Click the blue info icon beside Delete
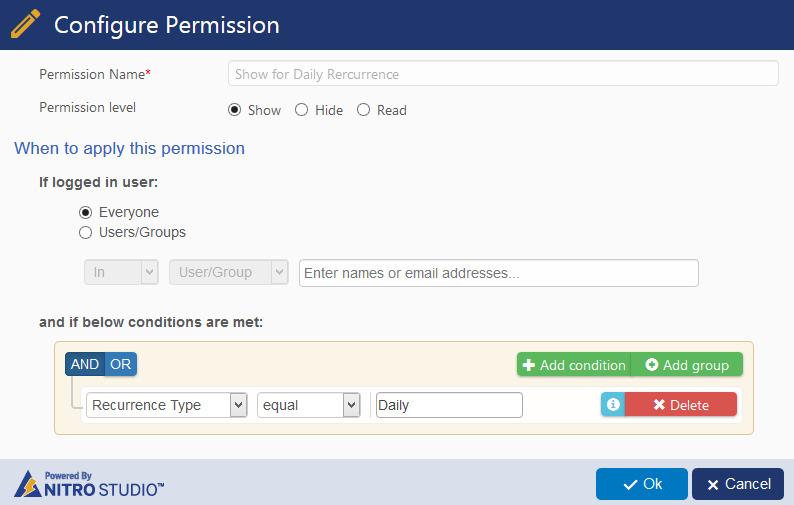 tap(613, 404)
